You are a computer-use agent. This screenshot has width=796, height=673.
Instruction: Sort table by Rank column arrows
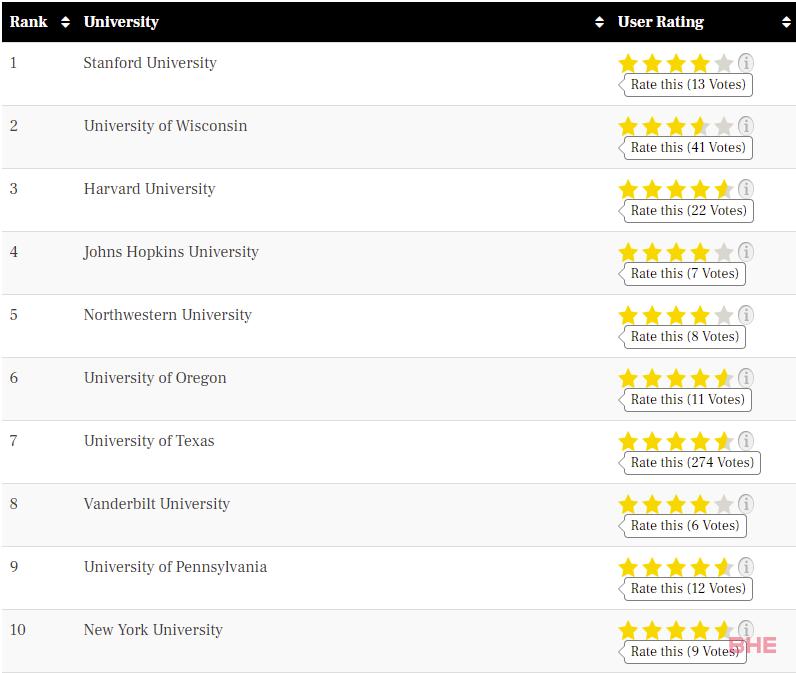pyautogui.click(x=65, y=22)
